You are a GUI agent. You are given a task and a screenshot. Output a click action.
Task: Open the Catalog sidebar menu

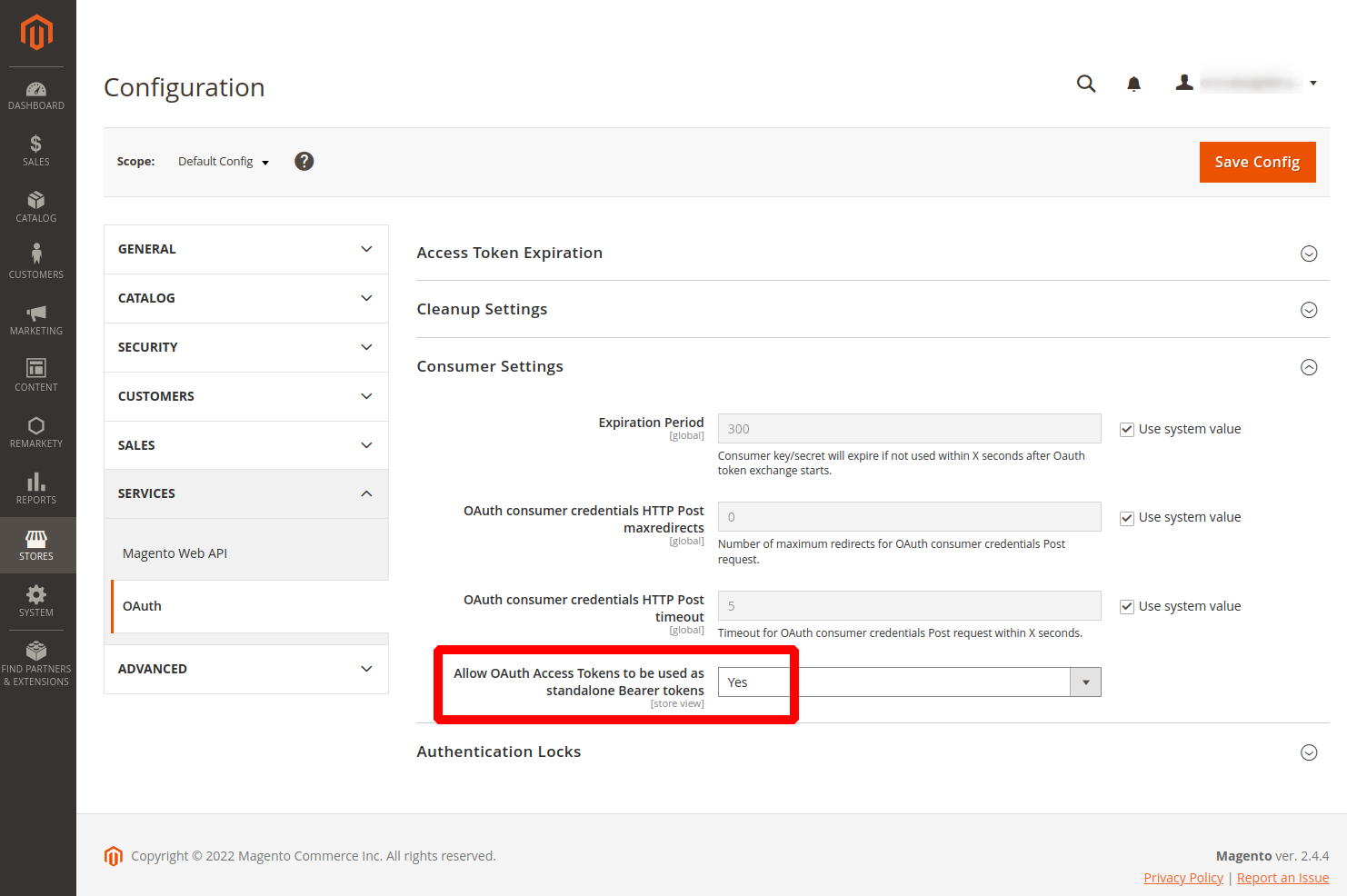click(x=36, y=207)
